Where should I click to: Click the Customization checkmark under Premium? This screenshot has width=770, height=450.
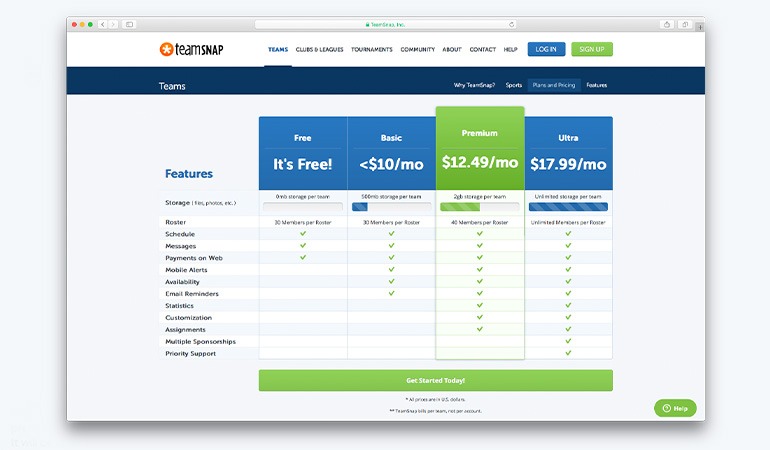[480, 317]
